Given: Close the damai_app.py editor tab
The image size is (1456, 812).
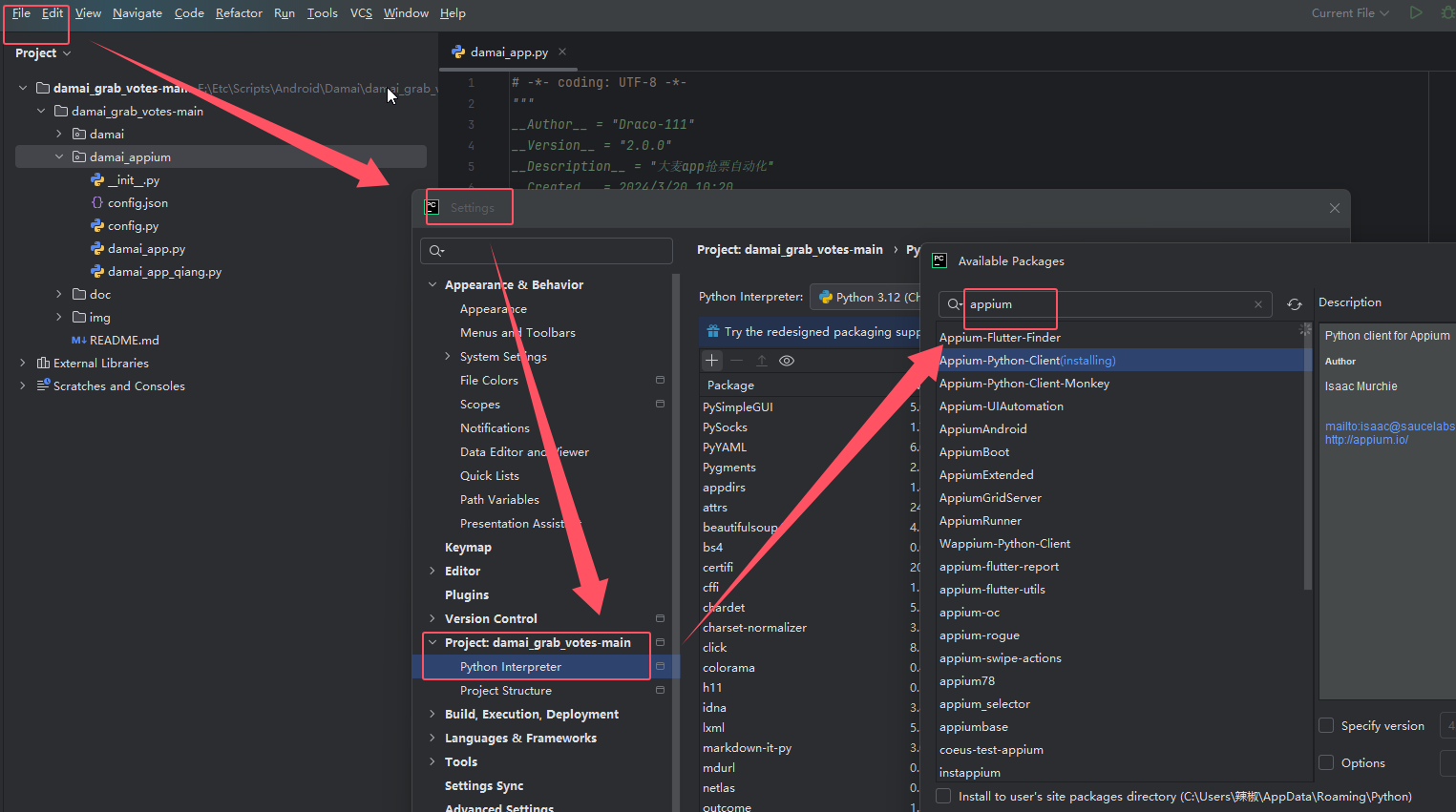Looking at the screenshot, I should coord(562,52).
